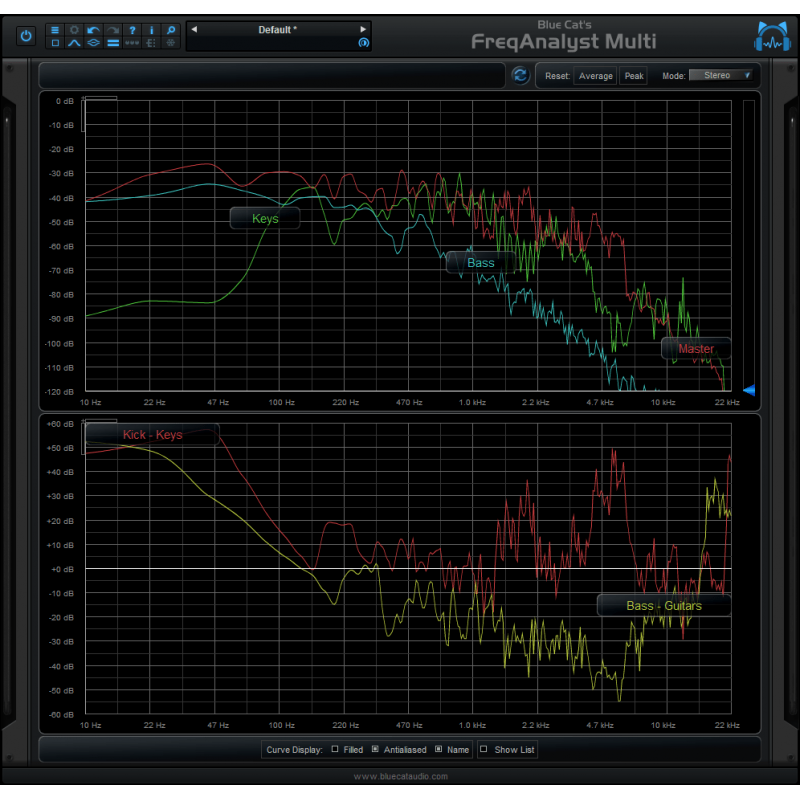Open the main menu (hamburger icon)
The height and width of the screenshot is (800, 800).
point(55,29)
